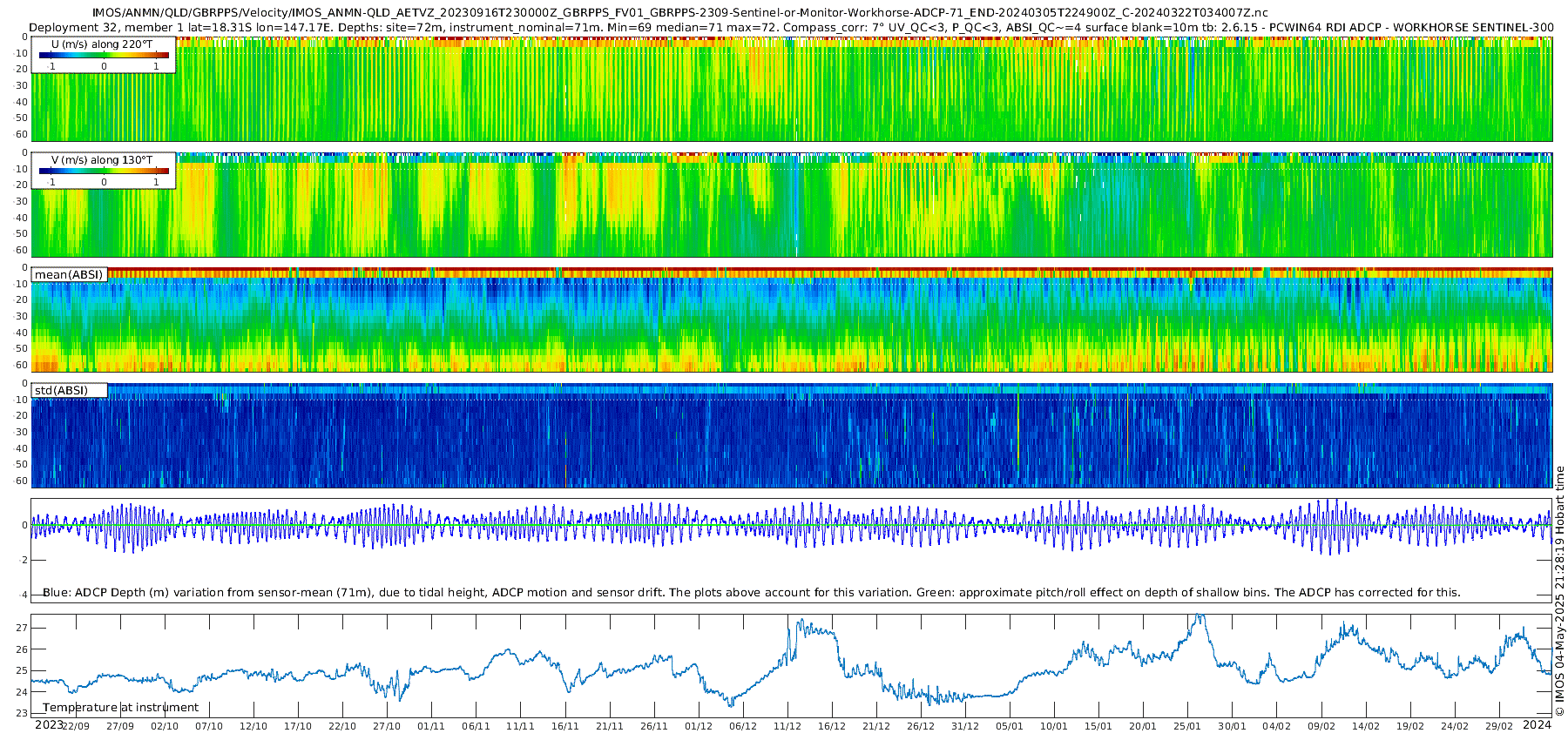Click the 05/01 date tick on time axis
Image resolution: width=1568 pixels, height=740 pixels.
point(1010,726)
